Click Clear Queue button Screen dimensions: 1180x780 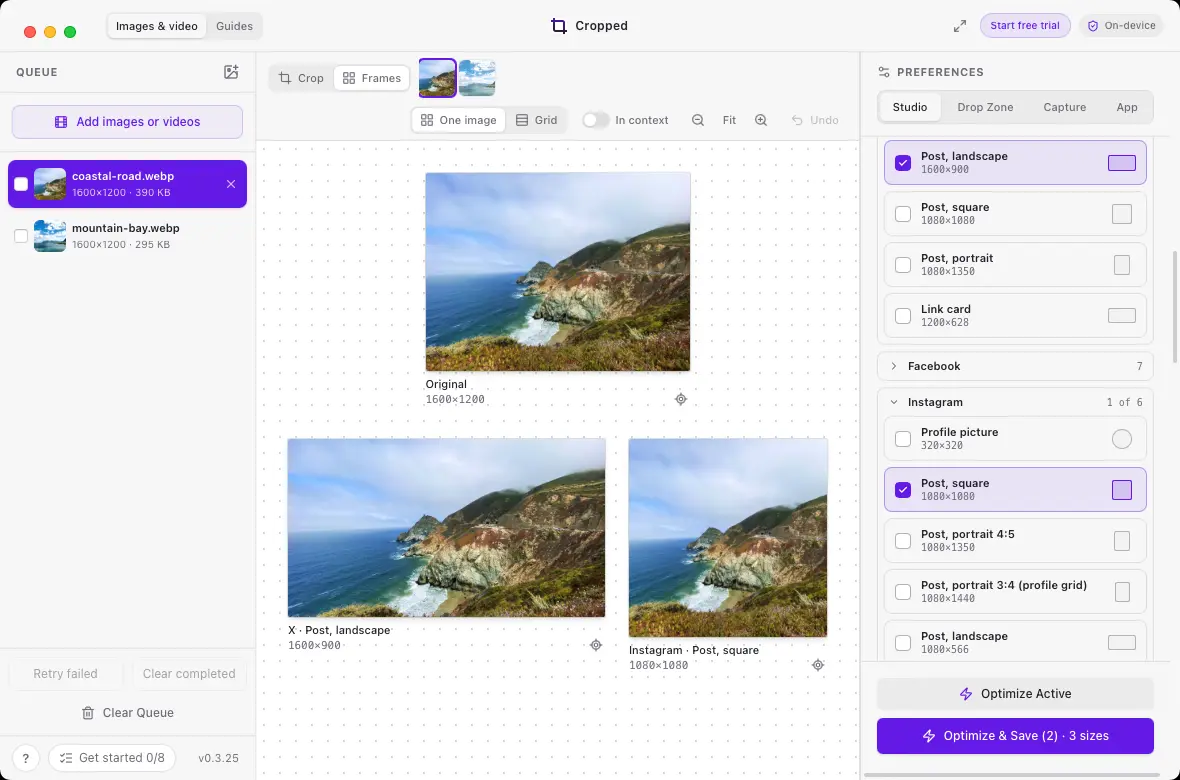pos(127,712)
